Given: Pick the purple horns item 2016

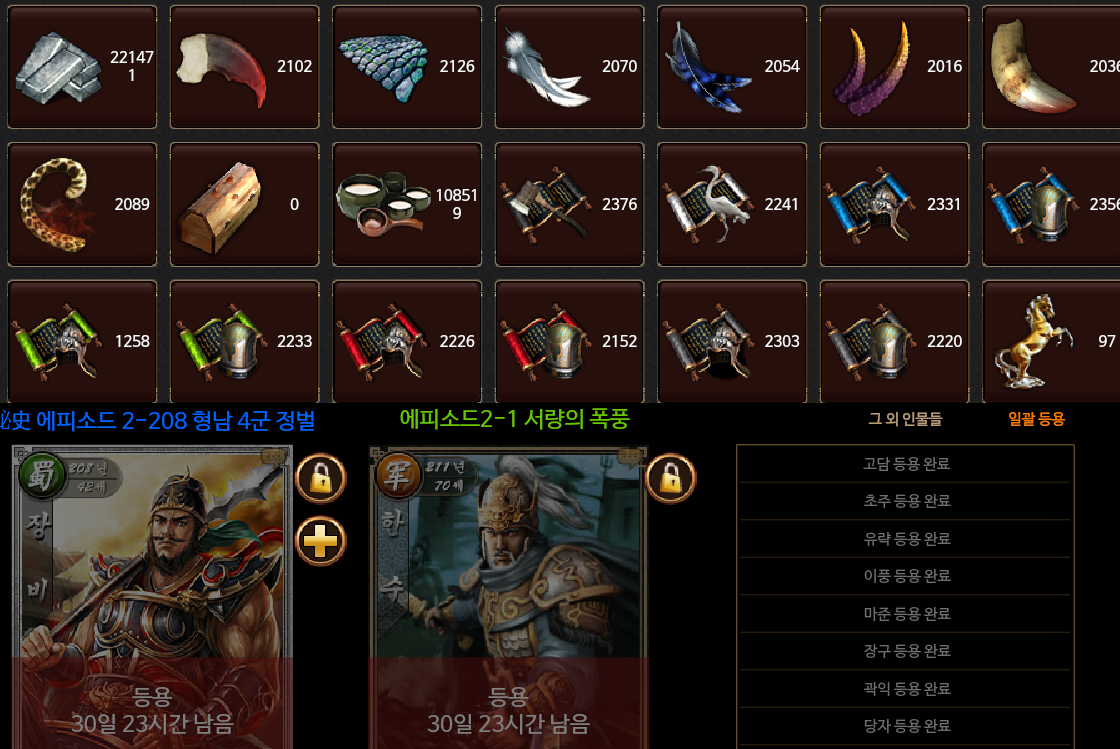Looking at the screenshot, I should 894,67.
